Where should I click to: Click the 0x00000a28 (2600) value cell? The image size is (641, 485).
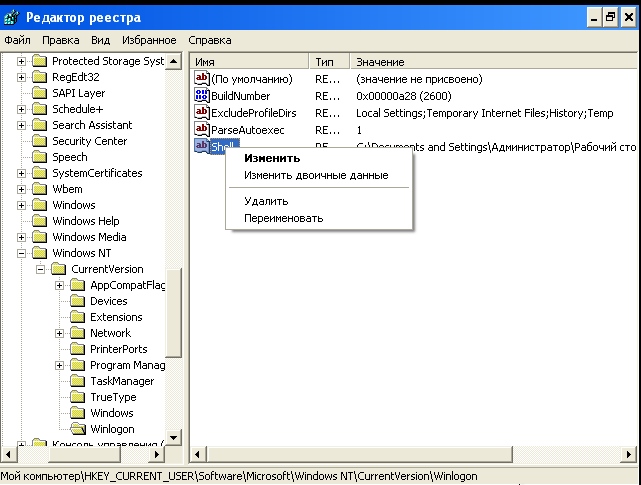point(403,96)
